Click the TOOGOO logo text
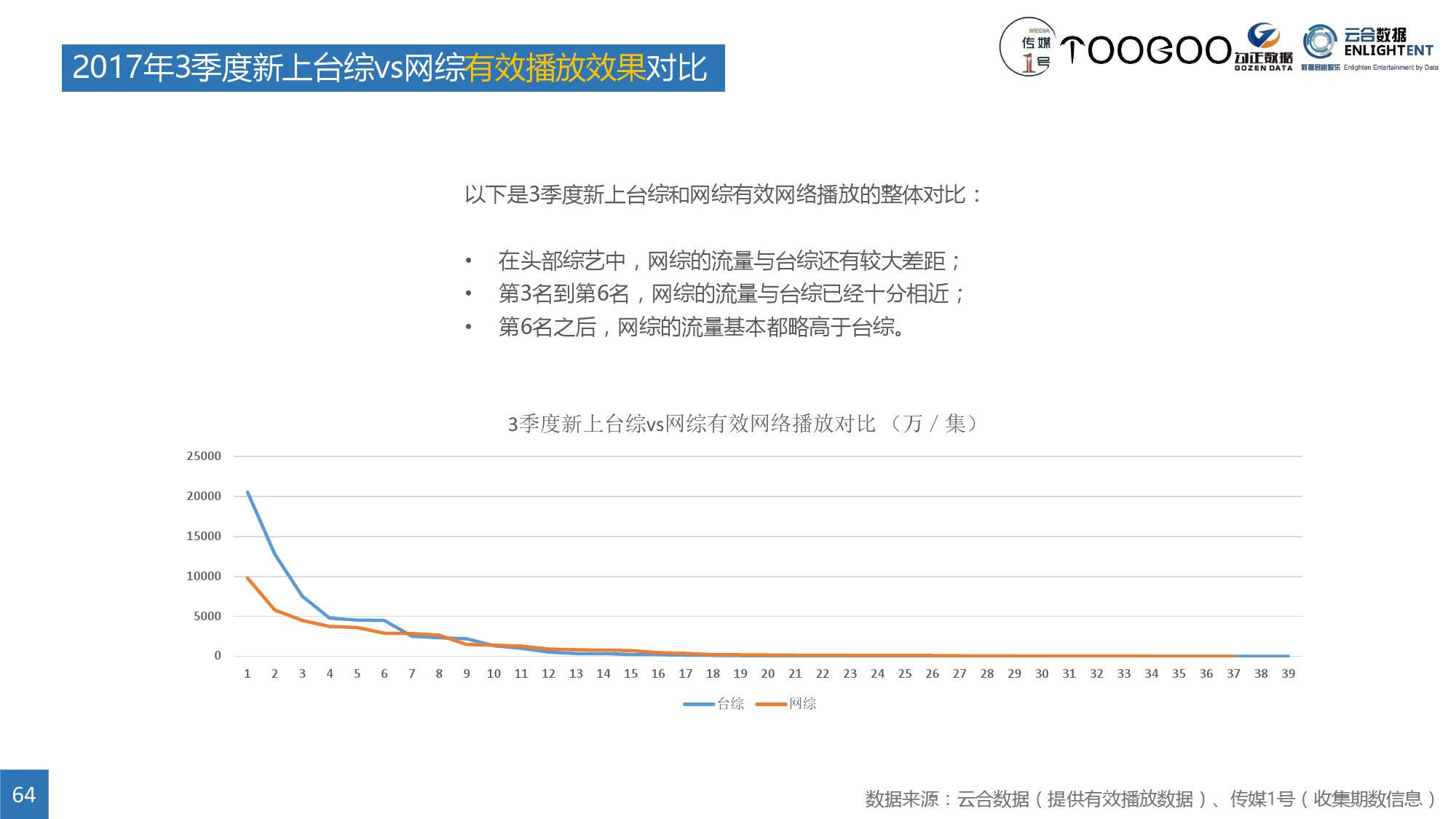 (x=1144, y=50)
